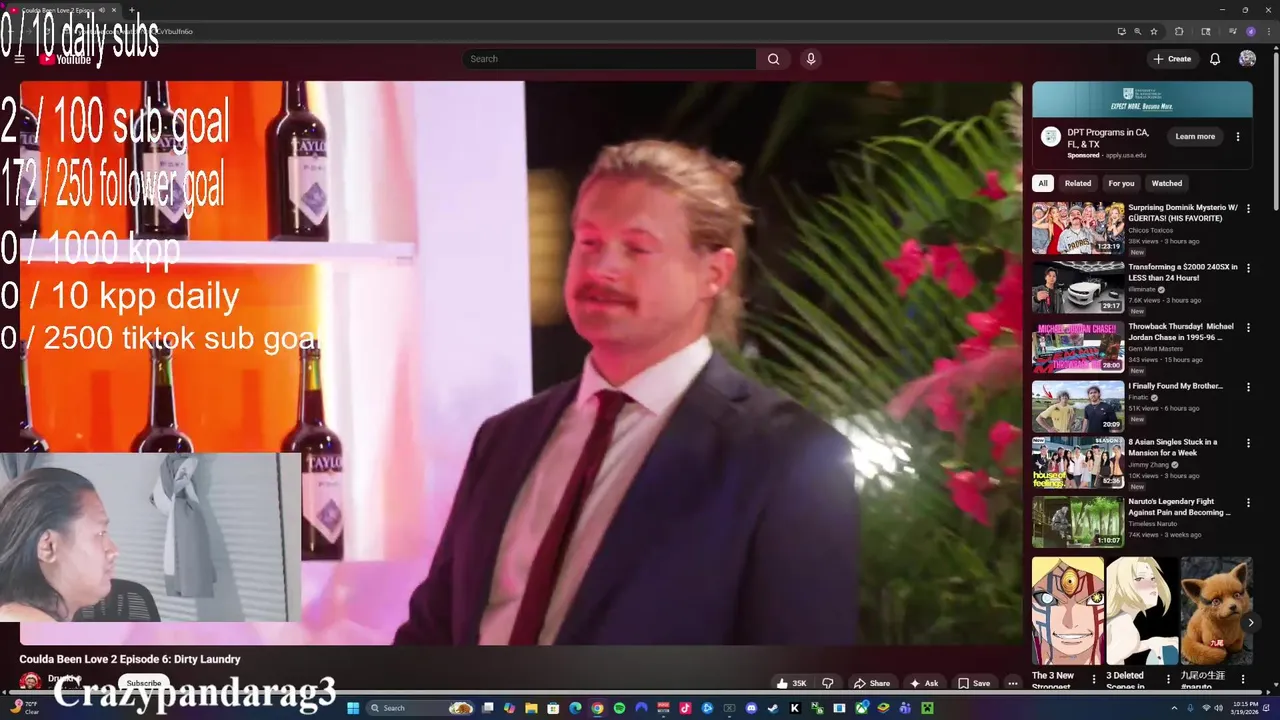Open Chrome from the taskbar
Screen dimensions: 1280x720
pos(597,708)
